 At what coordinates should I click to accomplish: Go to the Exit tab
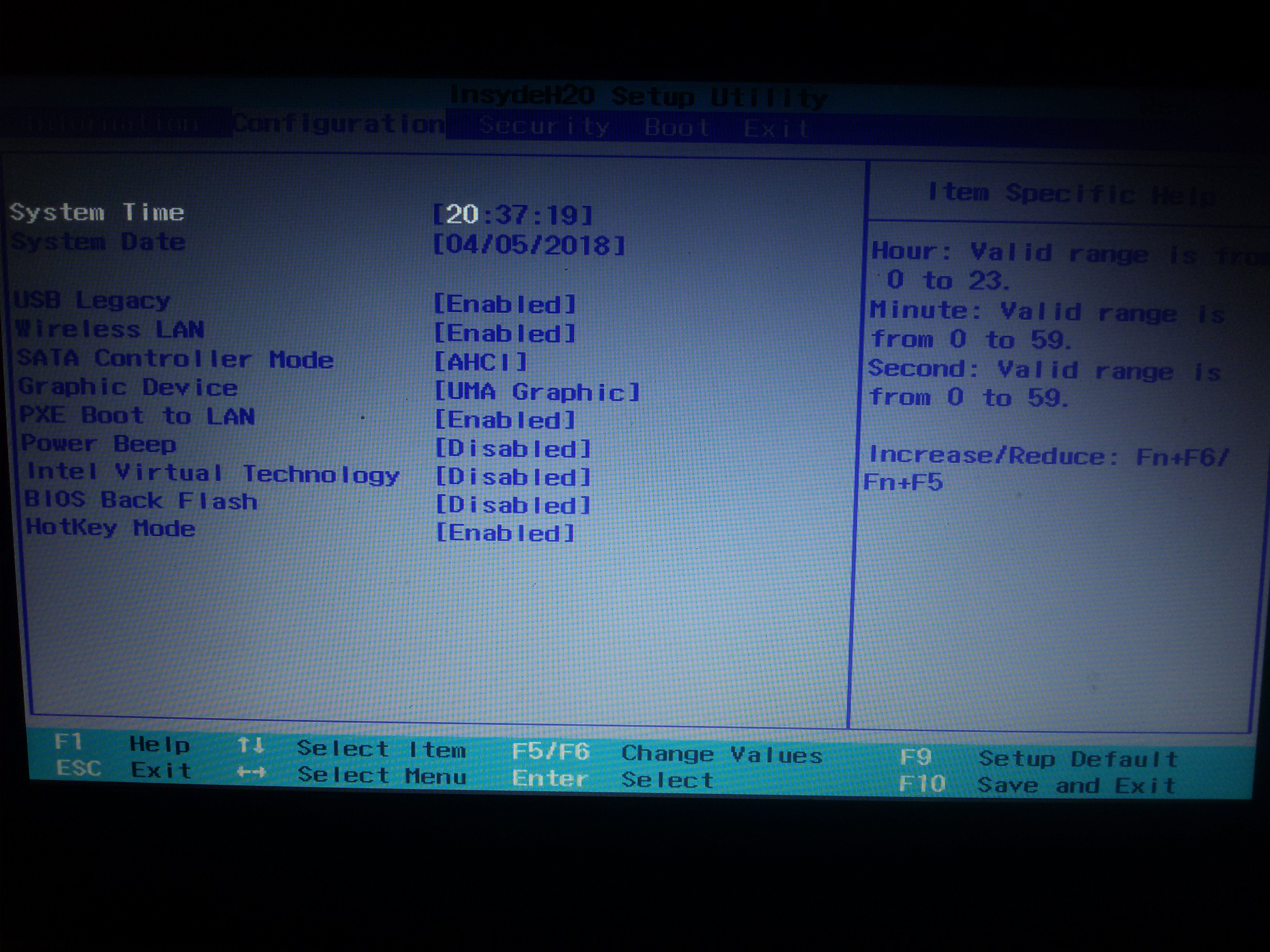[x=776, y=129]
